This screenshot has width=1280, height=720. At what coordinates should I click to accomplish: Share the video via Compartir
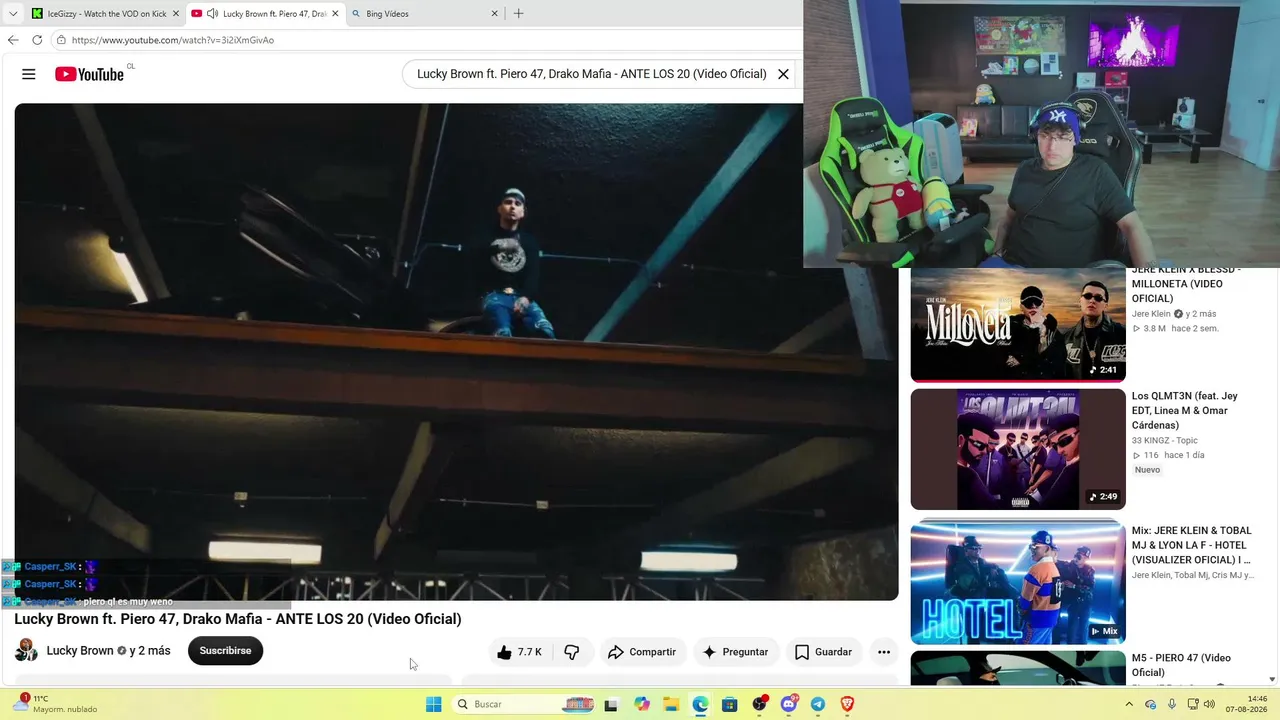point(642,652)
